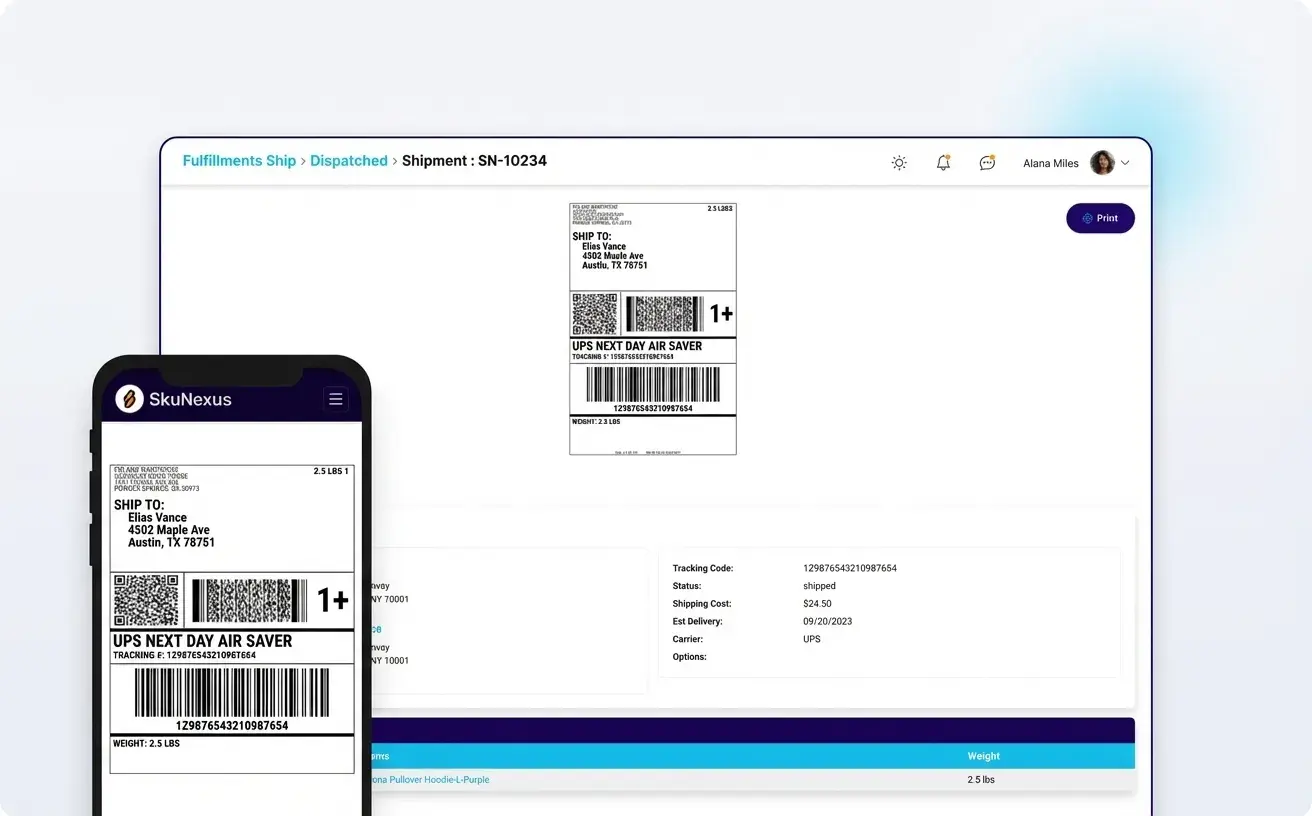Toggle light/dark theme via the sun icon
This screenshot has height=816, width=1312.
(x=898, y=162)
